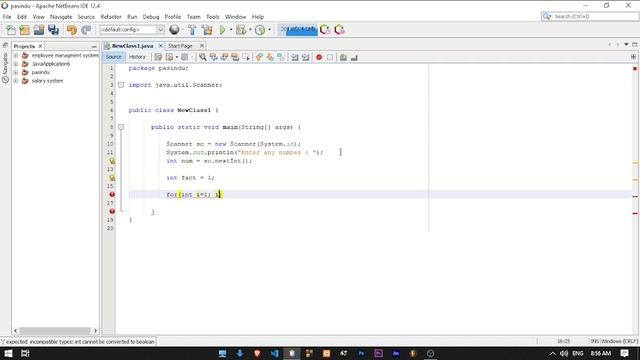Open the Windows Start menu
This screenshot has width=640, height=360.
coord(8,353)
